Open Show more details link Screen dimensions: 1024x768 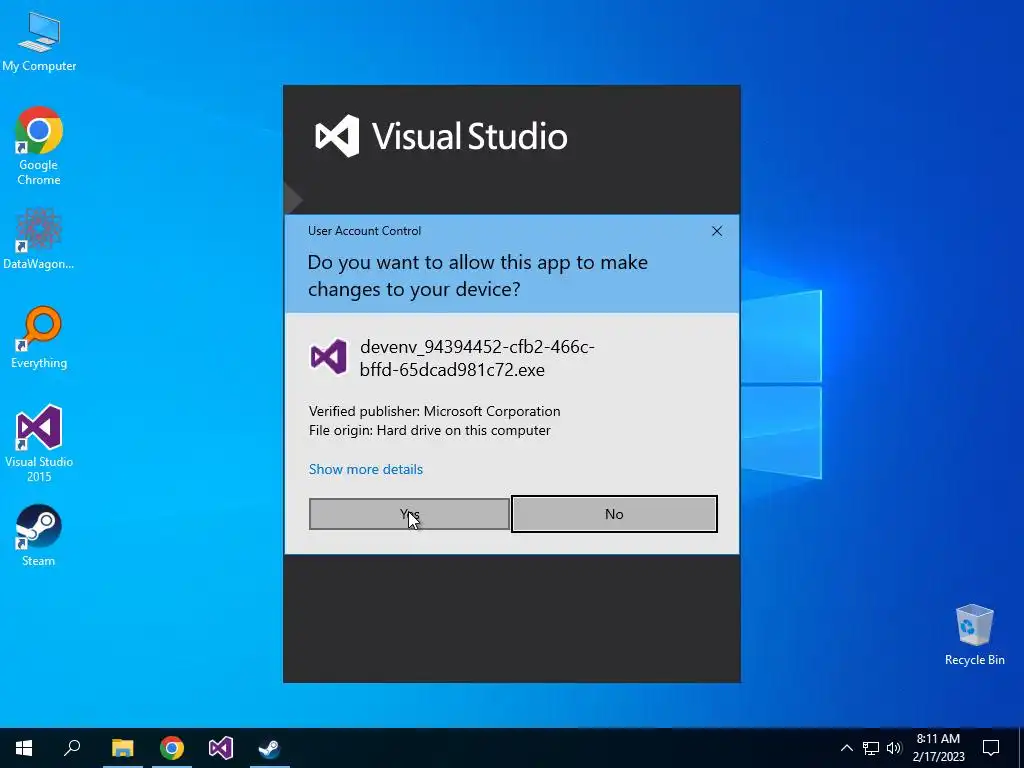366,469
